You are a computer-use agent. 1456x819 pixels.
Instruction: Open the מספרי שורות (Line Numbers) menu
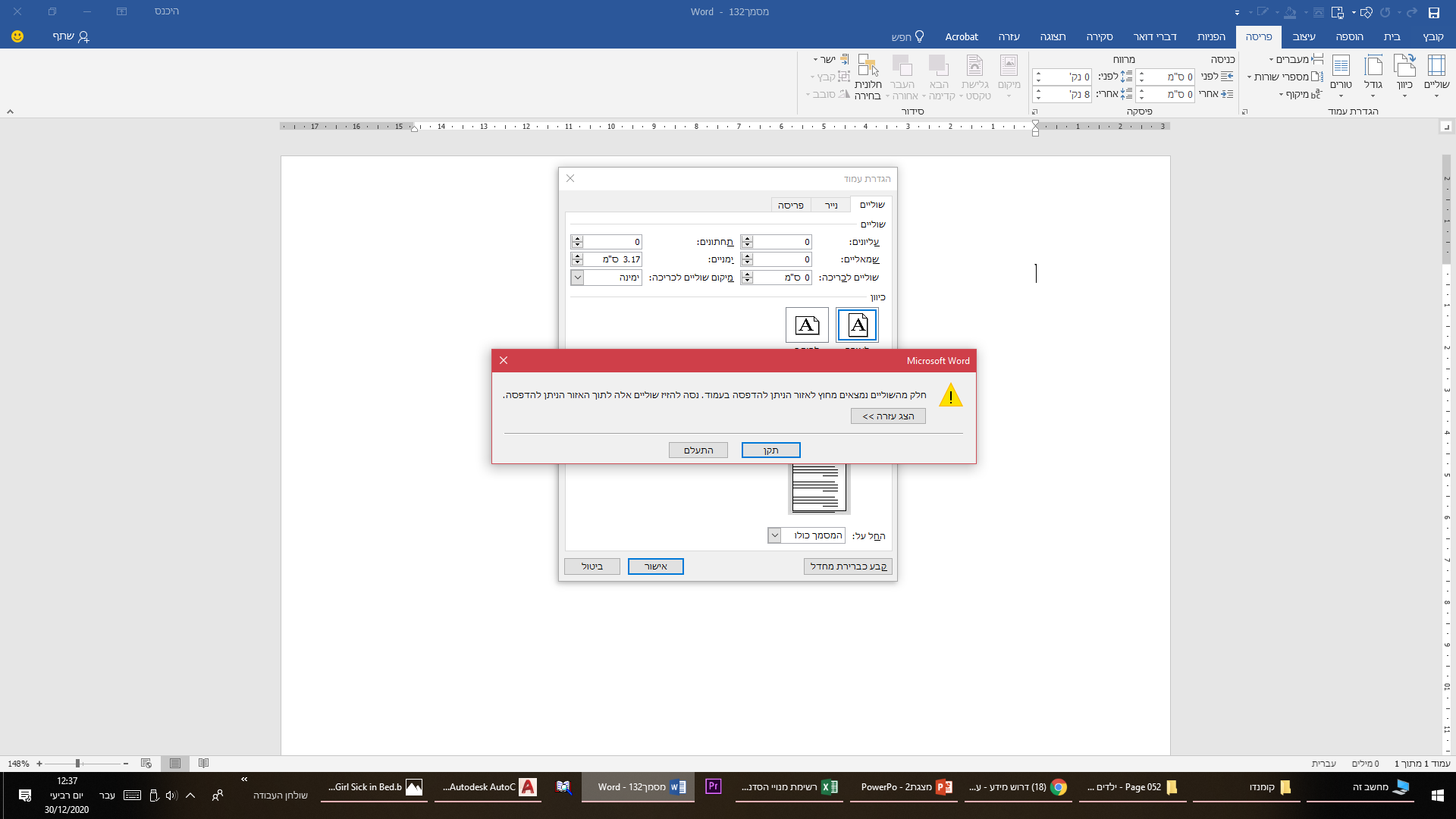click(x=1285, y=77)
